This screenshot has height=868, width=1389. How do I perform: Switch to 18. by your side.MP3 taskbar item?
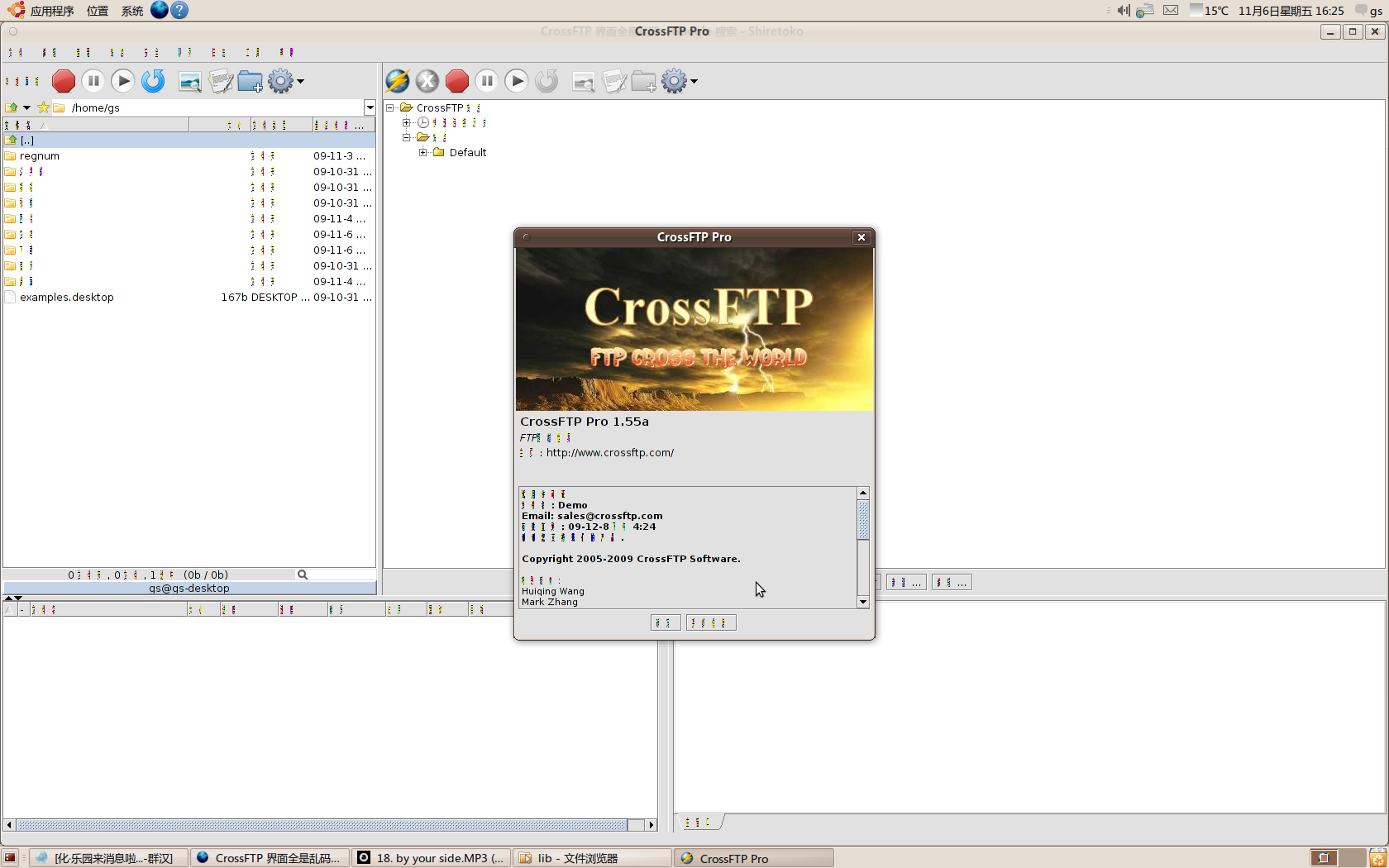431,858
